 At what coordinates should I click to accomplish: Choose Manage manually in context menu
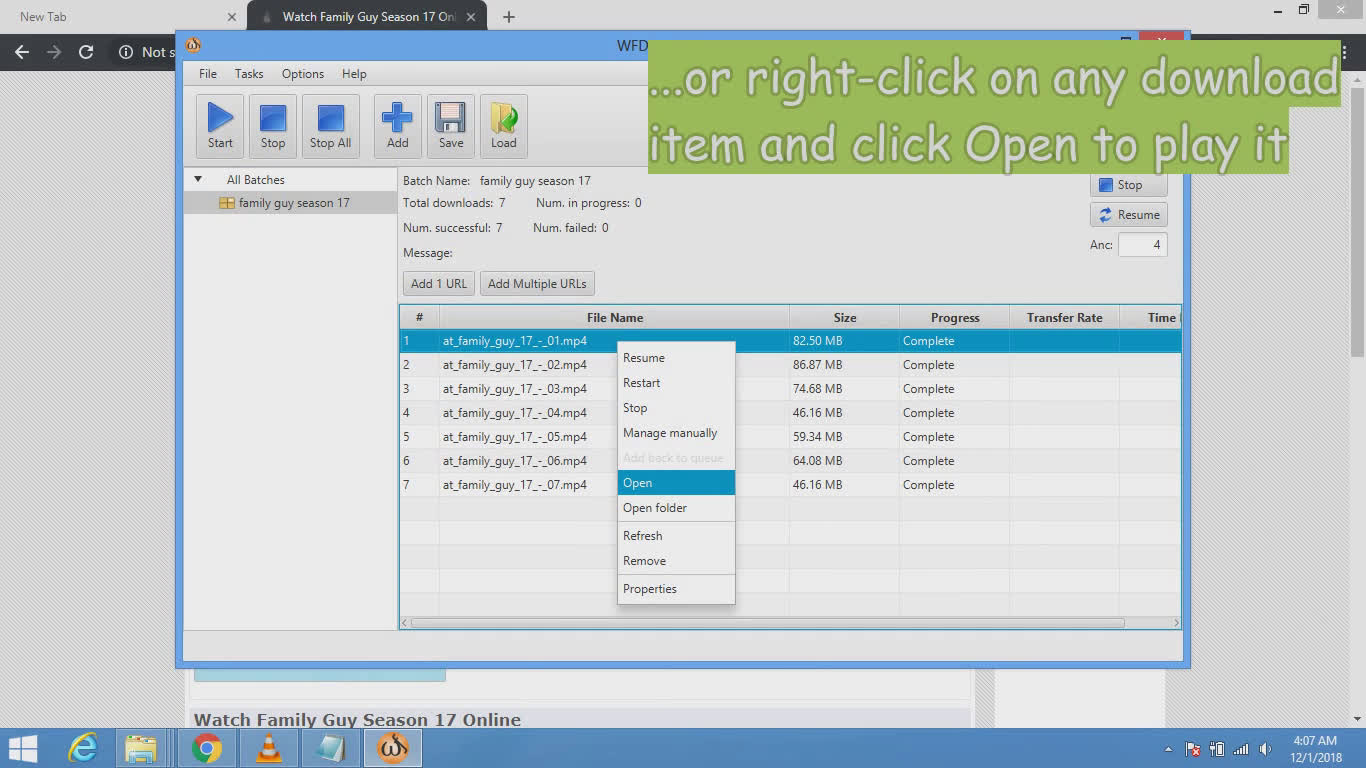(676, 433)
